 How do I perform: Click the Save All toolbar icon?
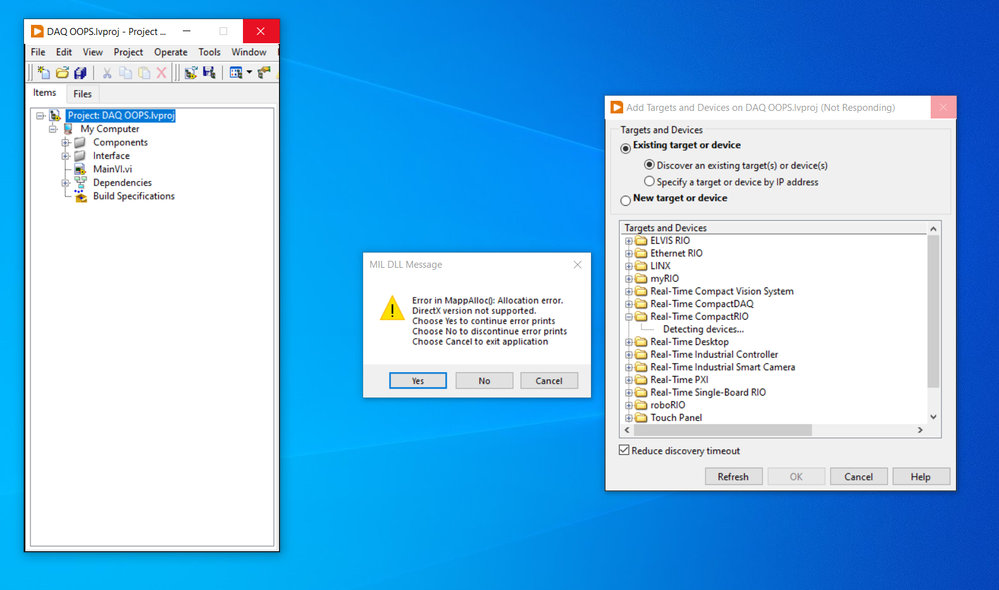click(x=80, y=73)
